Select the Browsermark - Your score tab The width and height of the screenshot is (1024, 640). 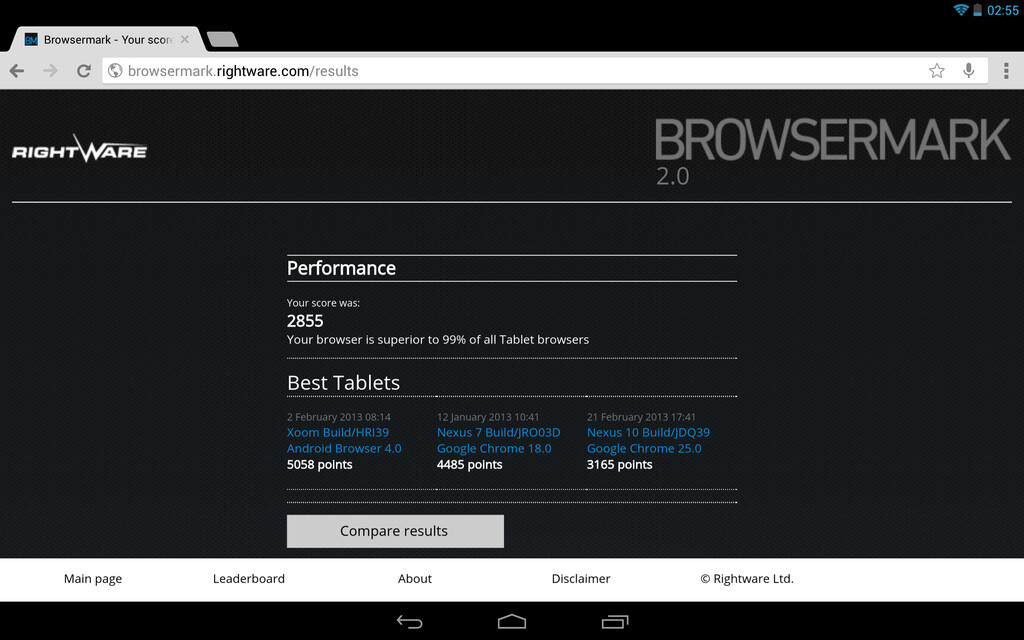(106, 39)
